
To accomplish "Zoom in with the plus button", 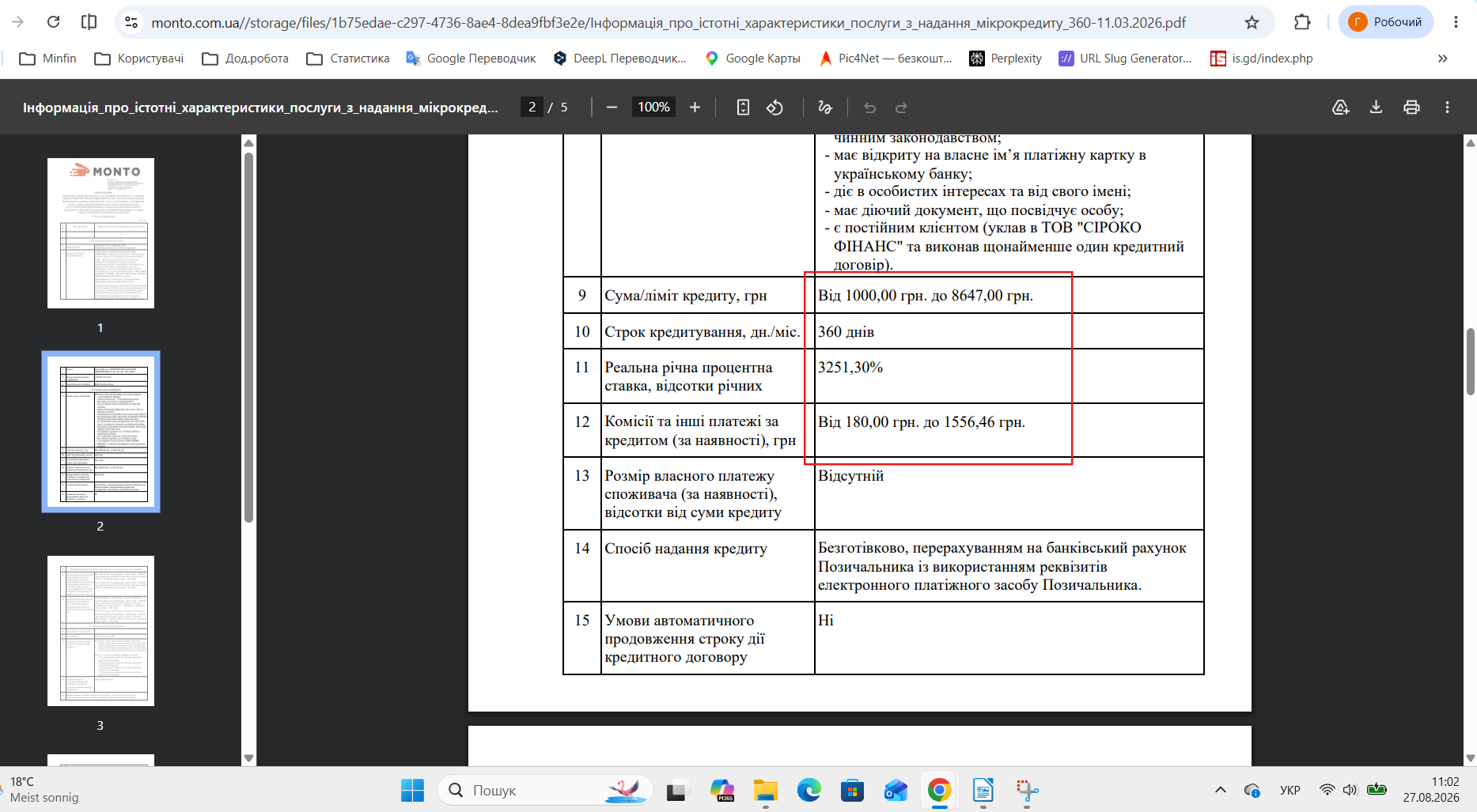I will [x=695, y=108].
